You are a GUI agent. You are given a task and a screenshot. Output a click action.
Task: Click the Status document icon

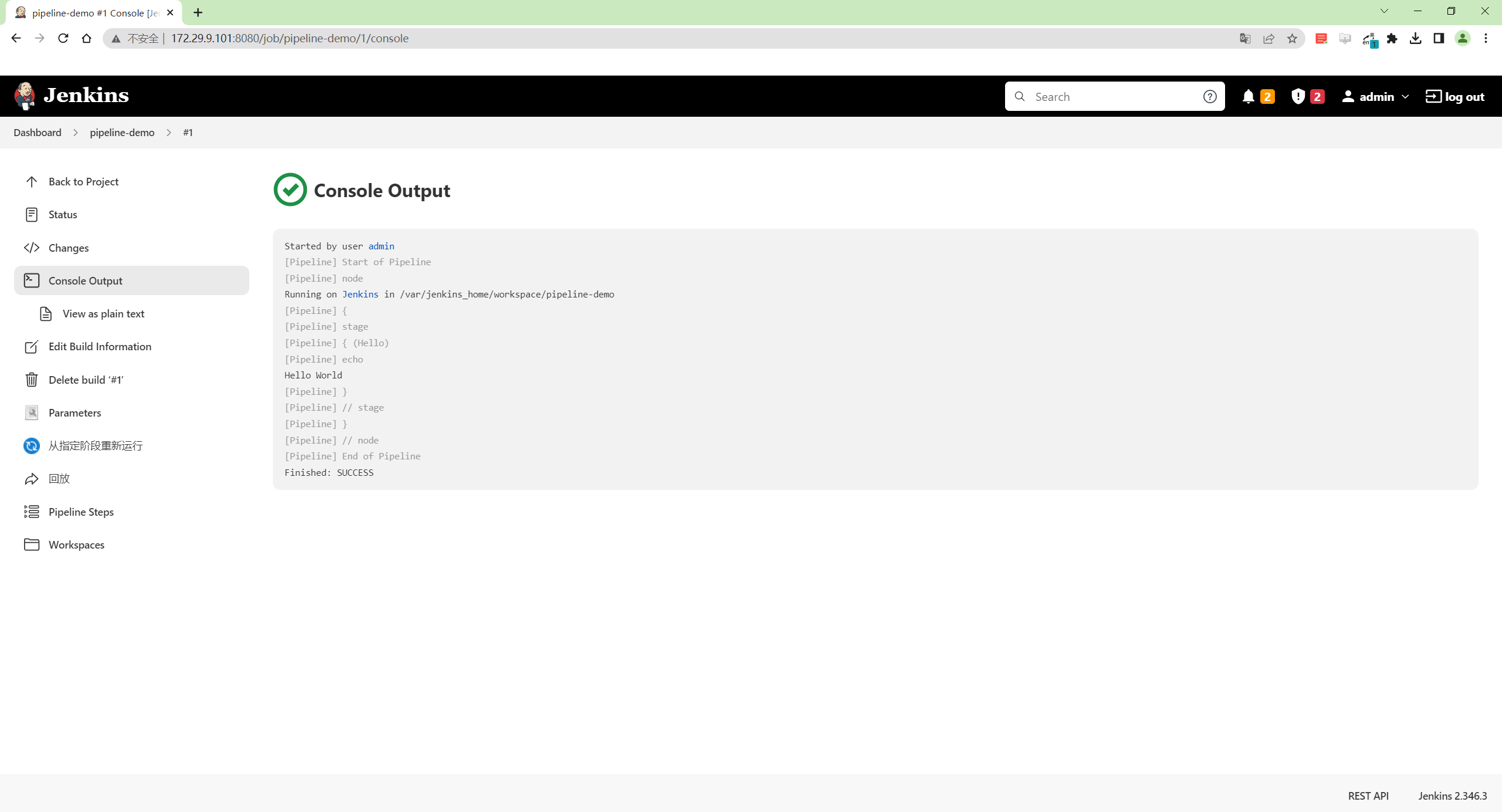32,215
